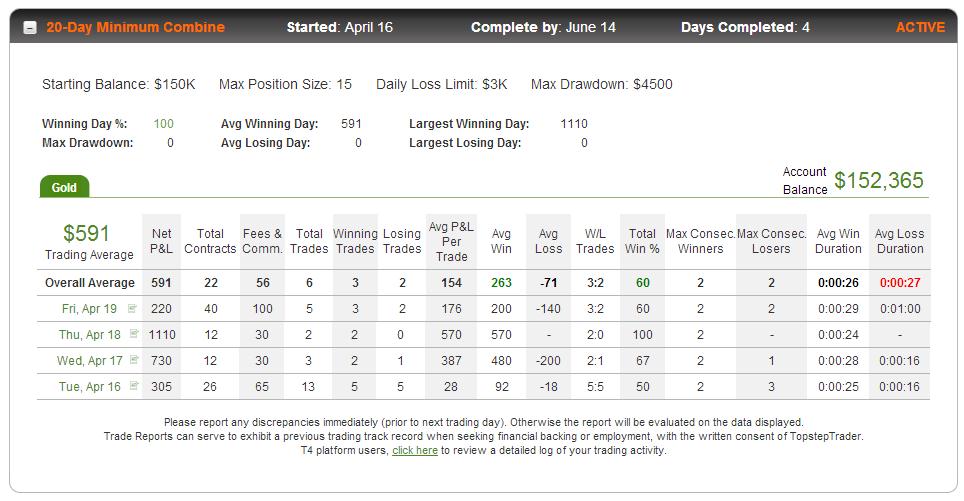
Task: Open the Fri, Apr 19 daily report
Action: [89, 309]
